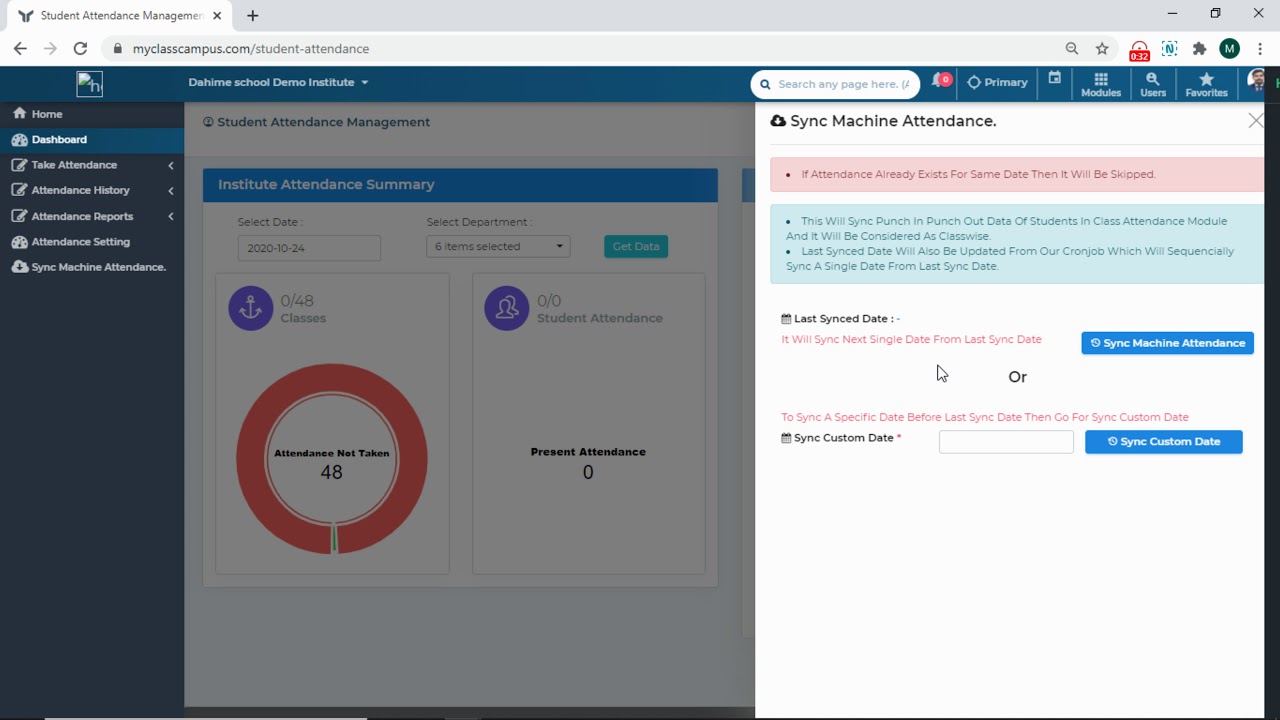Click the Student Attendance users icon

pos(507,308)
